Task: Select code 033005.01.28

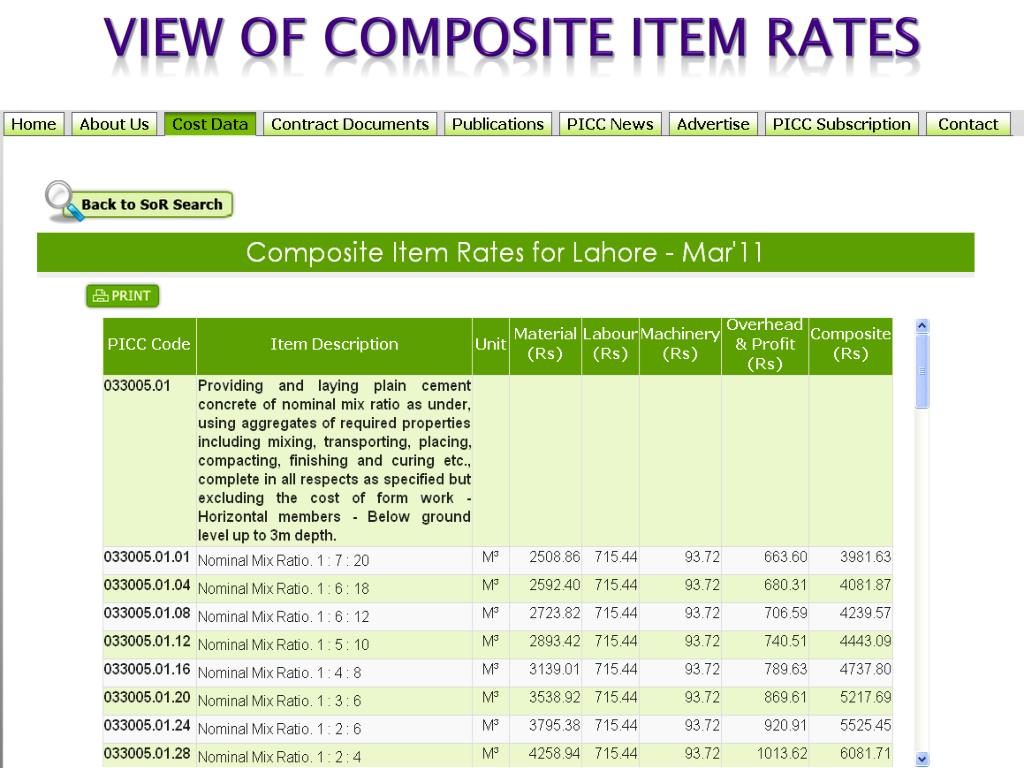Action: click(147, 754)
